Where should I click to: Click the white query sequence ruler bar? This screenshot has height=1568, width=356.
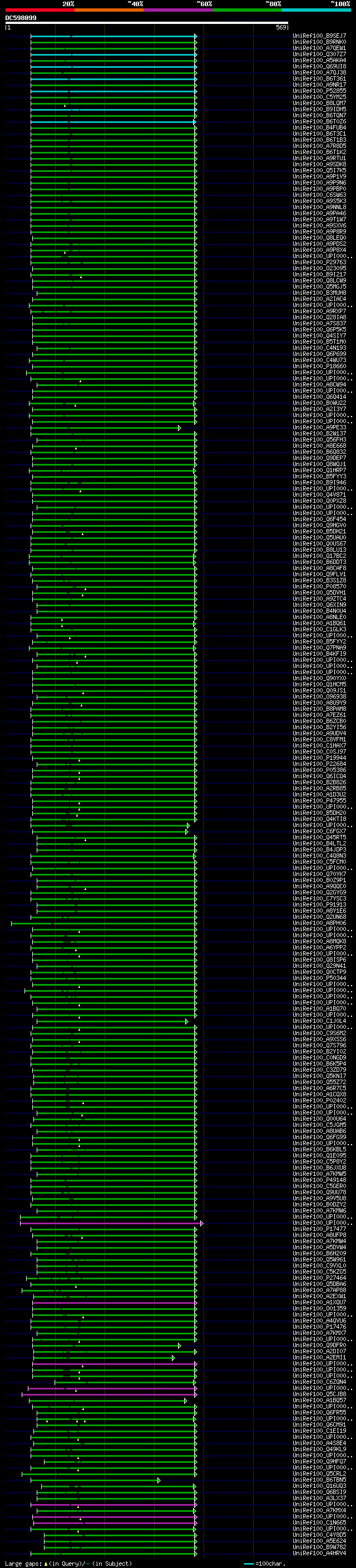(147, 23)
